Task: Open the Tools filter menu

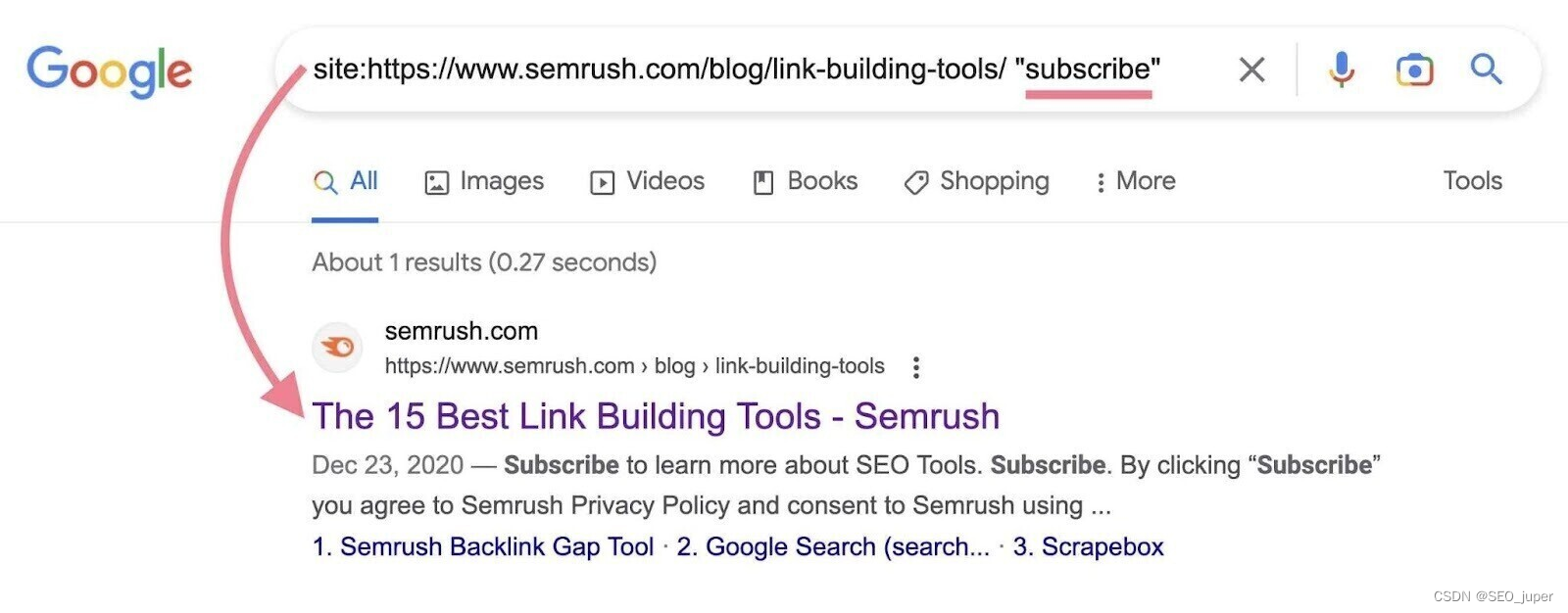Action: (x=1472, y=181)
